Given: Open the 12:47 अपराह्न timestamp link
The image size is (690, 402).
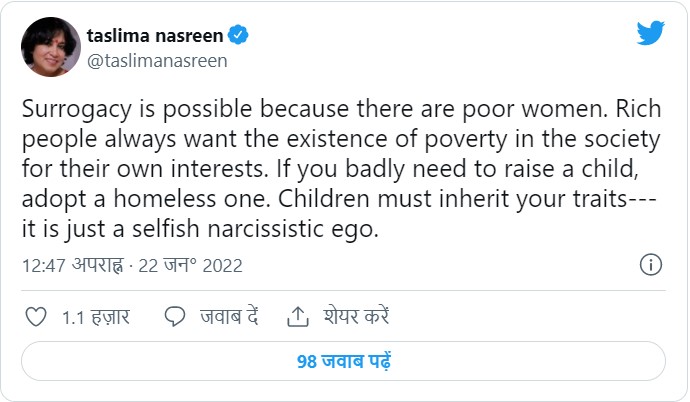Looking at the screenshot, I should tap(73, 265).
